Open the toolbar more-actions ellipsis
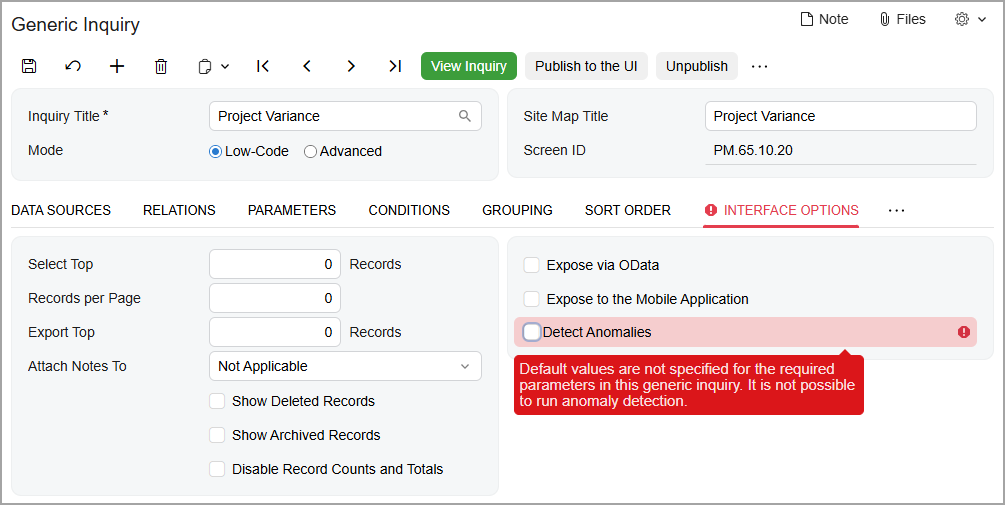 tap(760, 66)
